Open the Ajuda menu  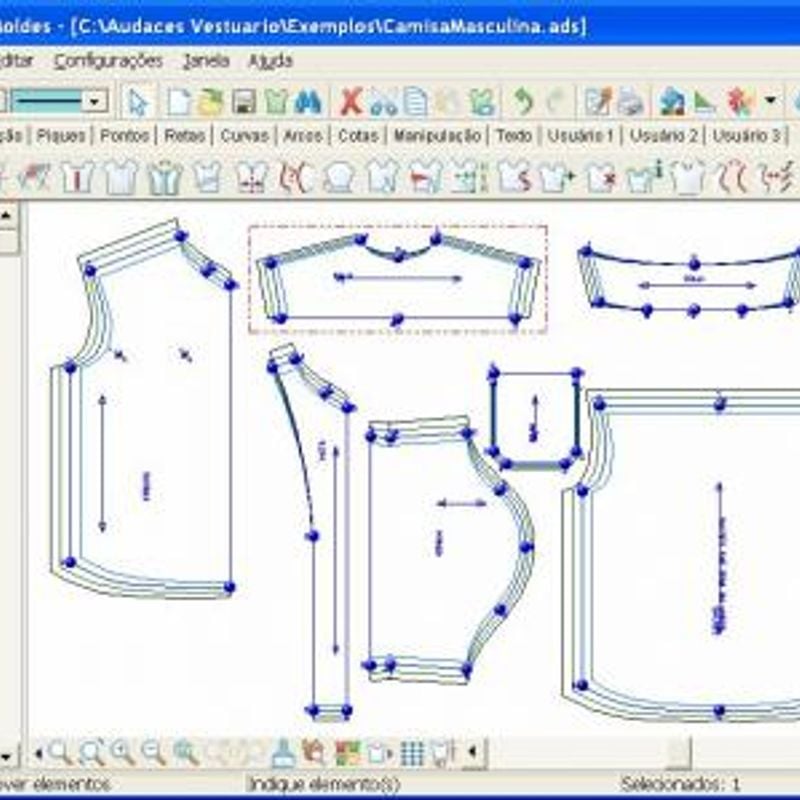(x=270, y=61)
